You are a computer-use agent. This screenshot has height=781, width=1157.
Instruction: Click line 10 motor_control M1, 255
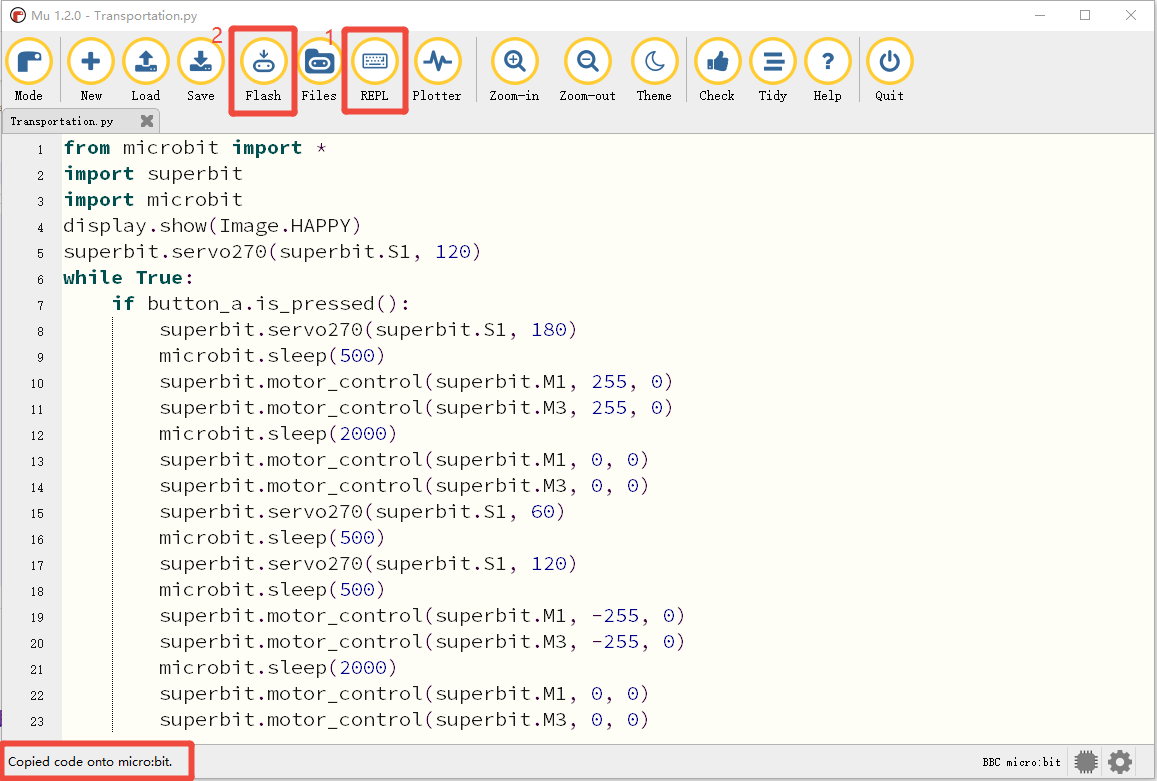(x=416, y=382)
